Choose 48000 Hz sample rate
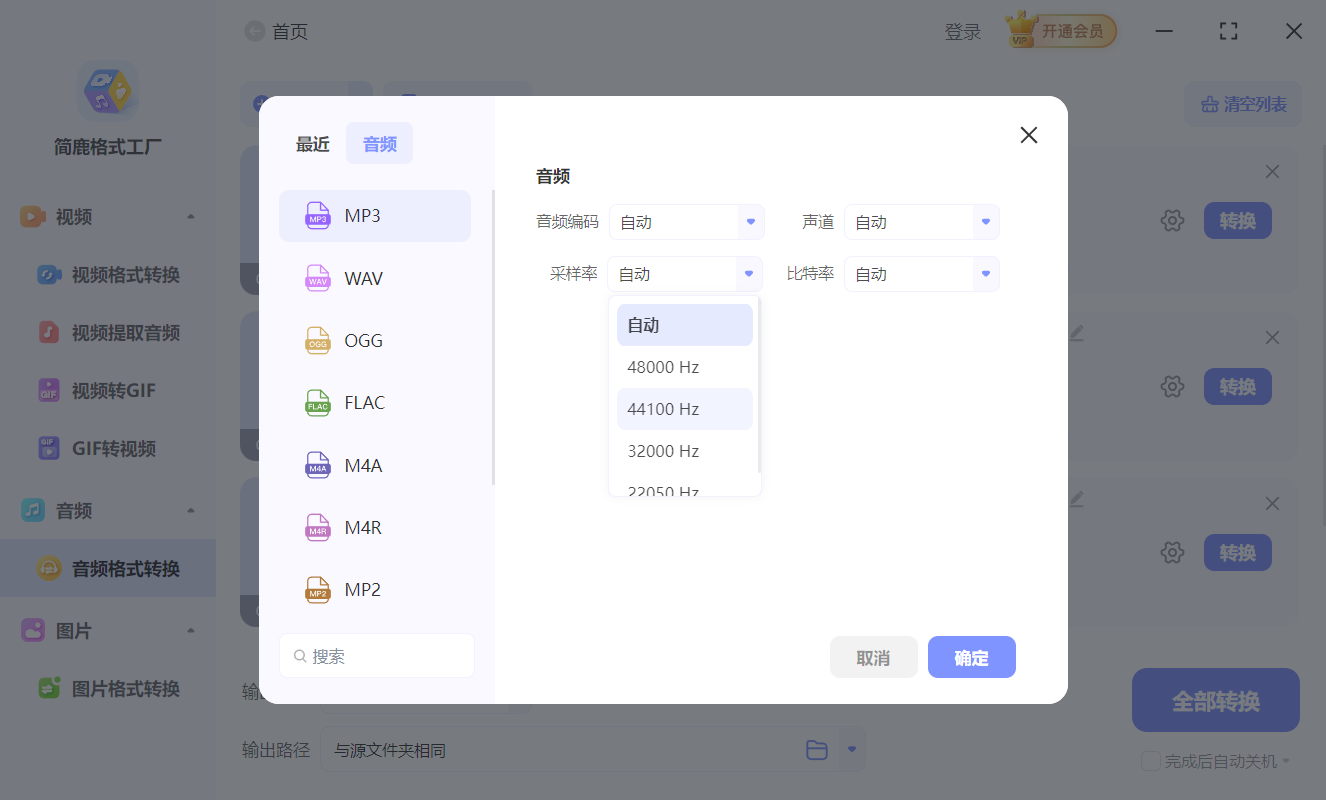The width and height of the screenshot is (1326, 800). point(685,367)
